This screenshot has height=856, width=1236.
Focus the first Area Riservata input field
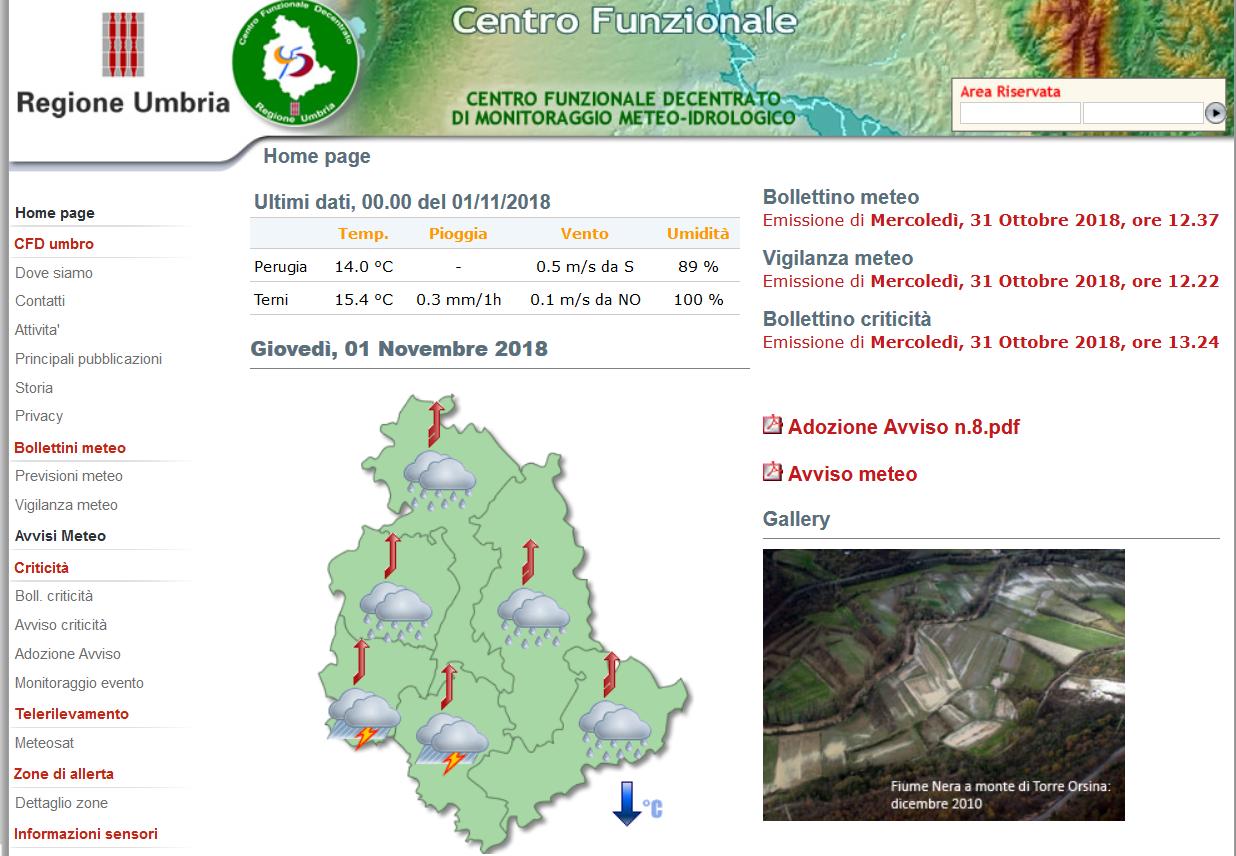[1020, 113]
